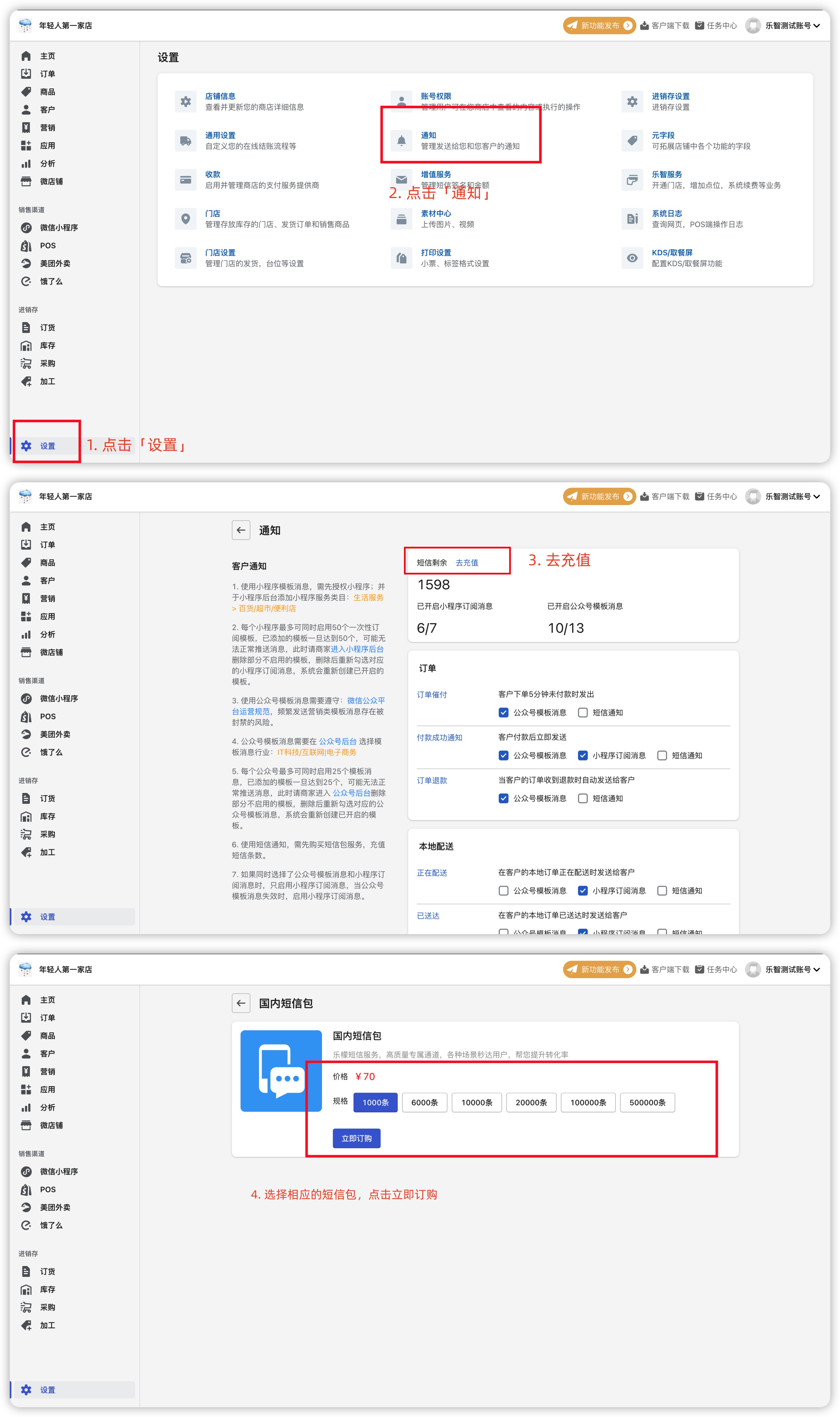Image resolution: width=840 pixels, height=1417 pixels.
Task: Open the IT科技/互联网|电子商务 orange link
Action: coord(317,752)
